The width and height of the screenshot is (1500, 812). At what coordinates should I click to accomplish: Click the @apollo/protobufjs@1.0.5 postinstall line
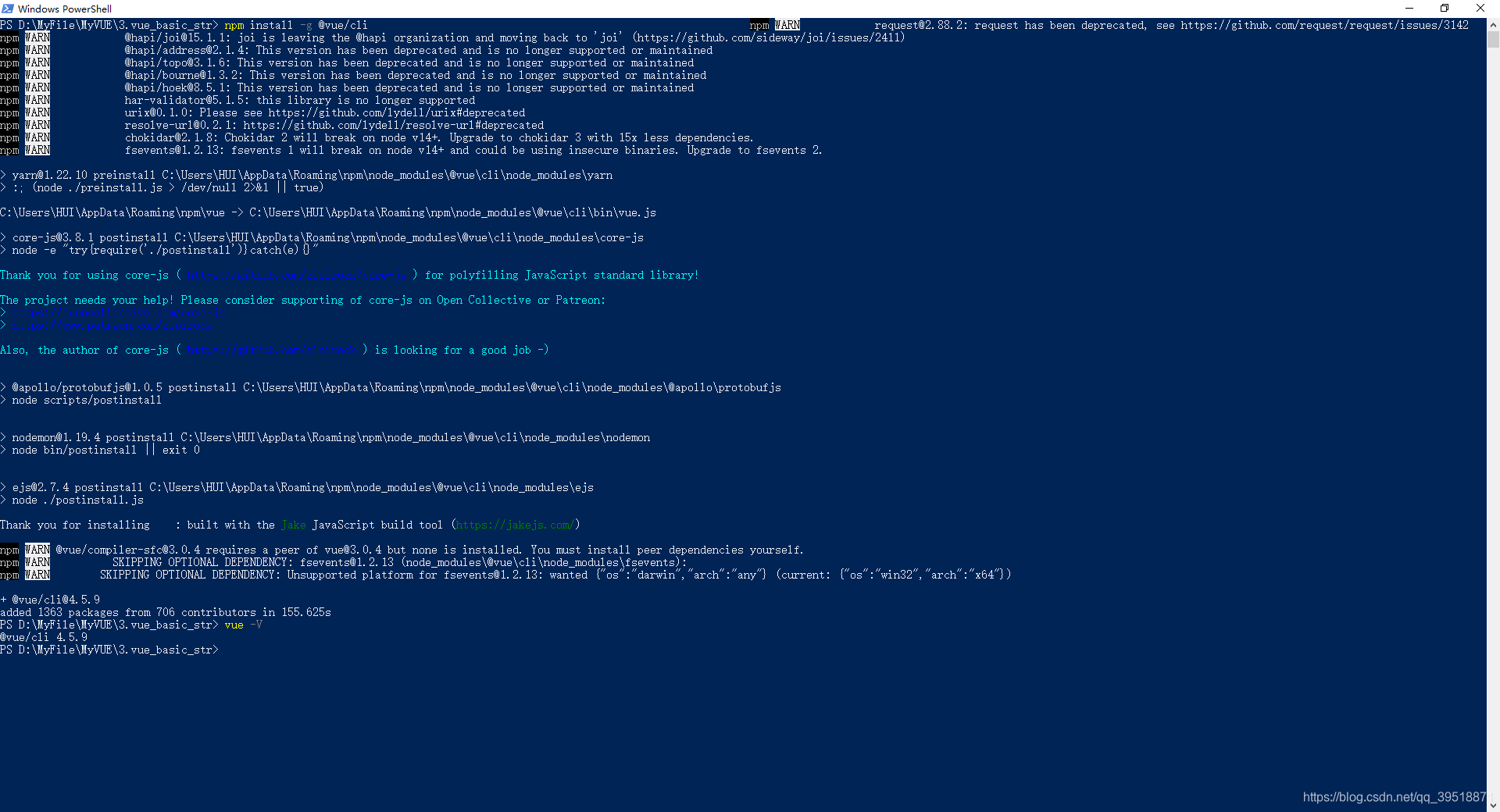point(391,387)
